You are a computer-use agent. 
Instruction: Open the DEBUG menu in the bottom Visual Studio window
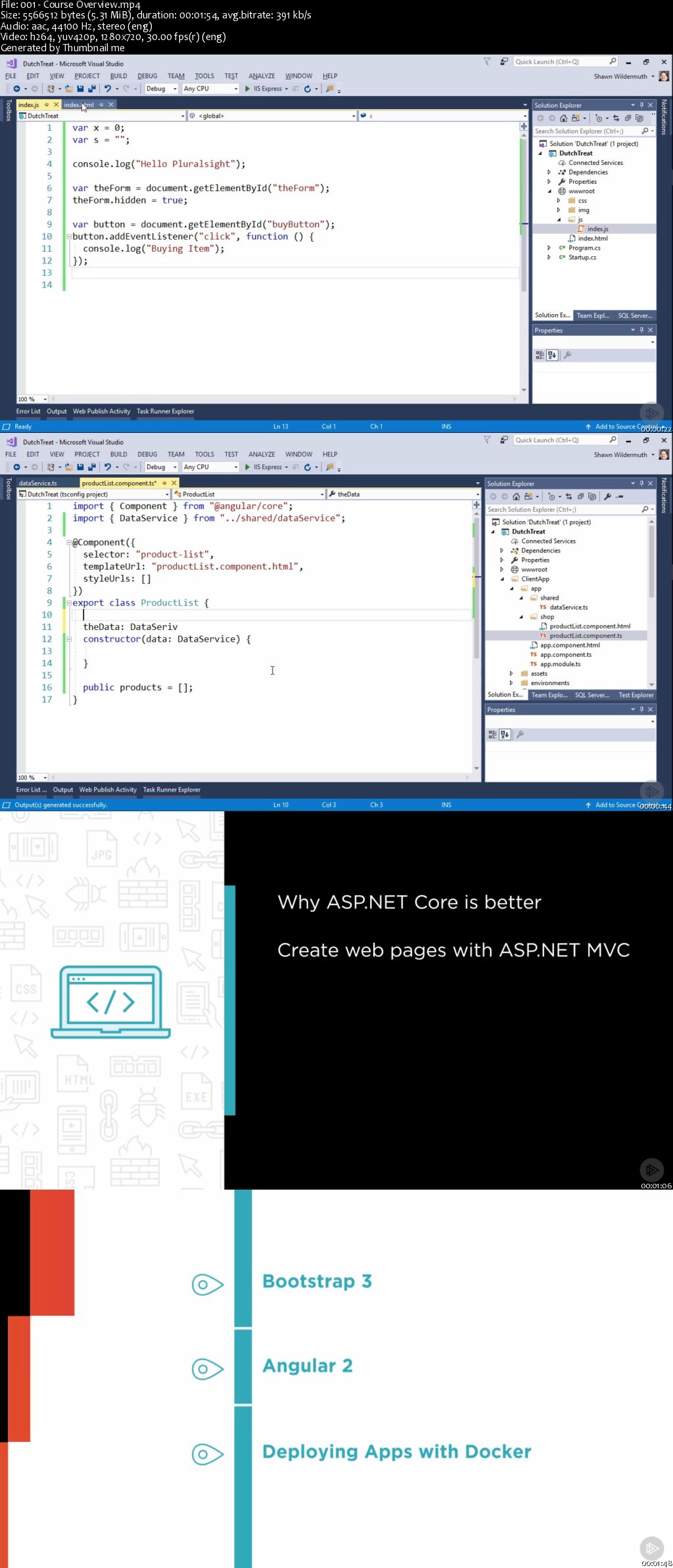[x=147, y=455]
